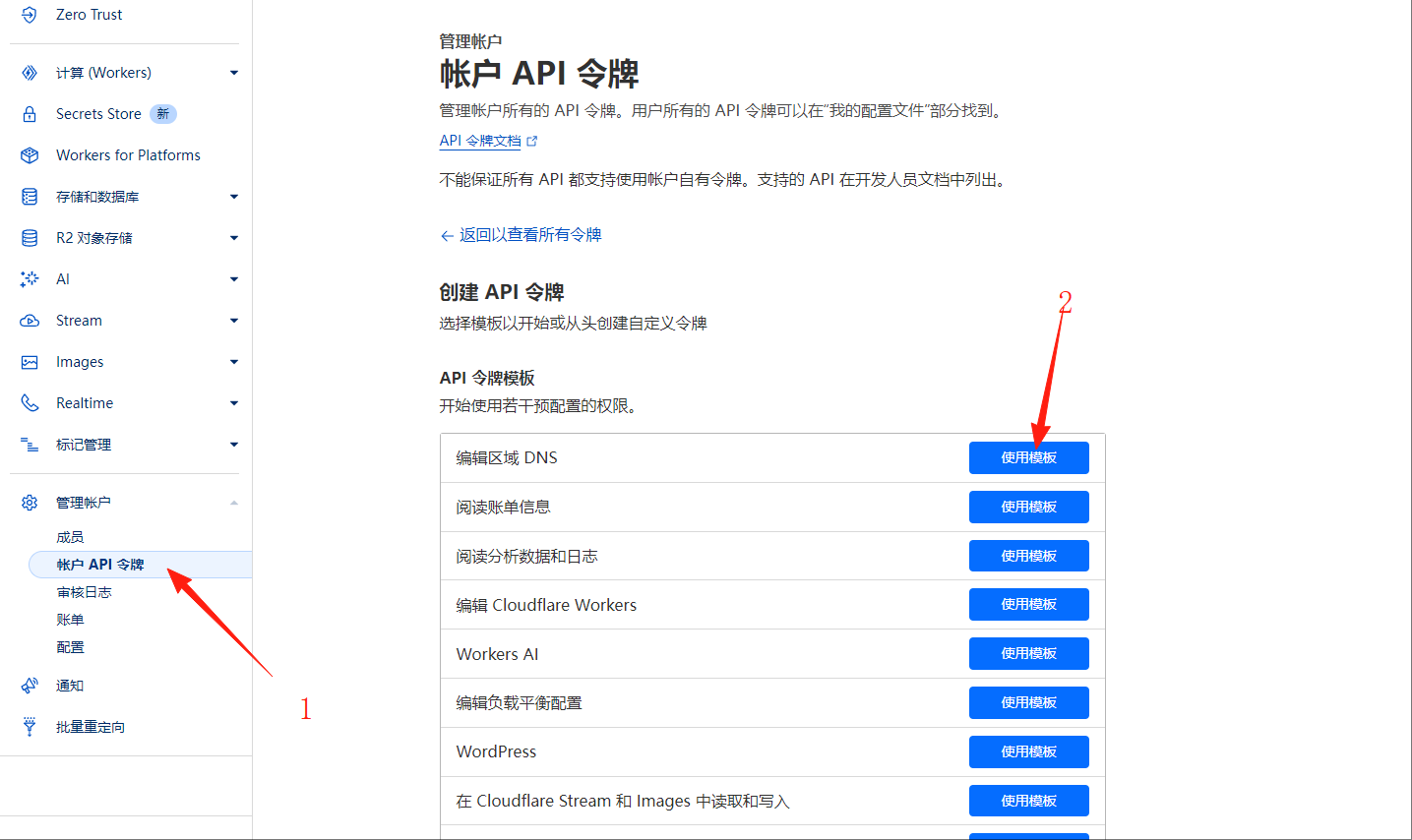The width and height of the screenshot is (1412, 840).
Task: Click the 阅读账单信息 row label
Action: point(503,507)
